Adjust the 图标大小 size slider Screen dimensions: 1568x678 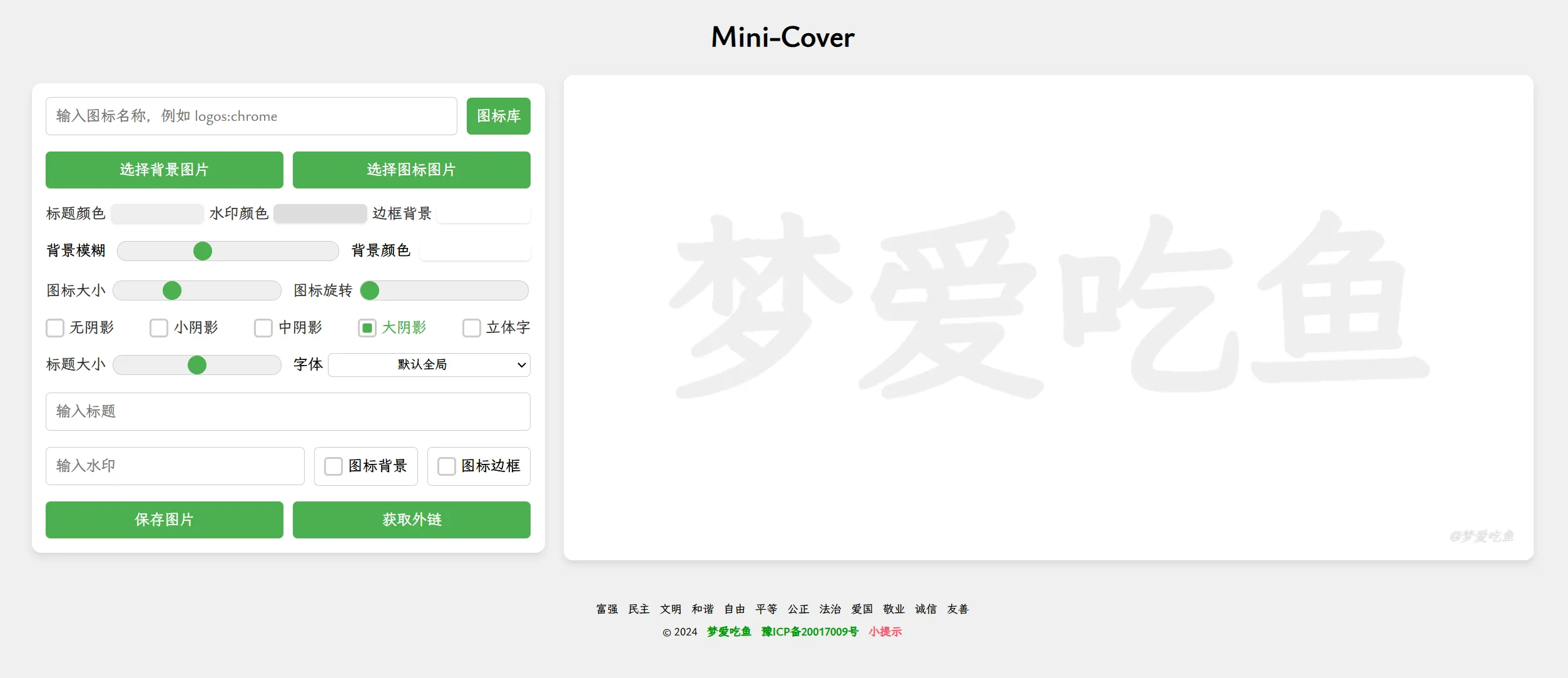tap(172, 290)
